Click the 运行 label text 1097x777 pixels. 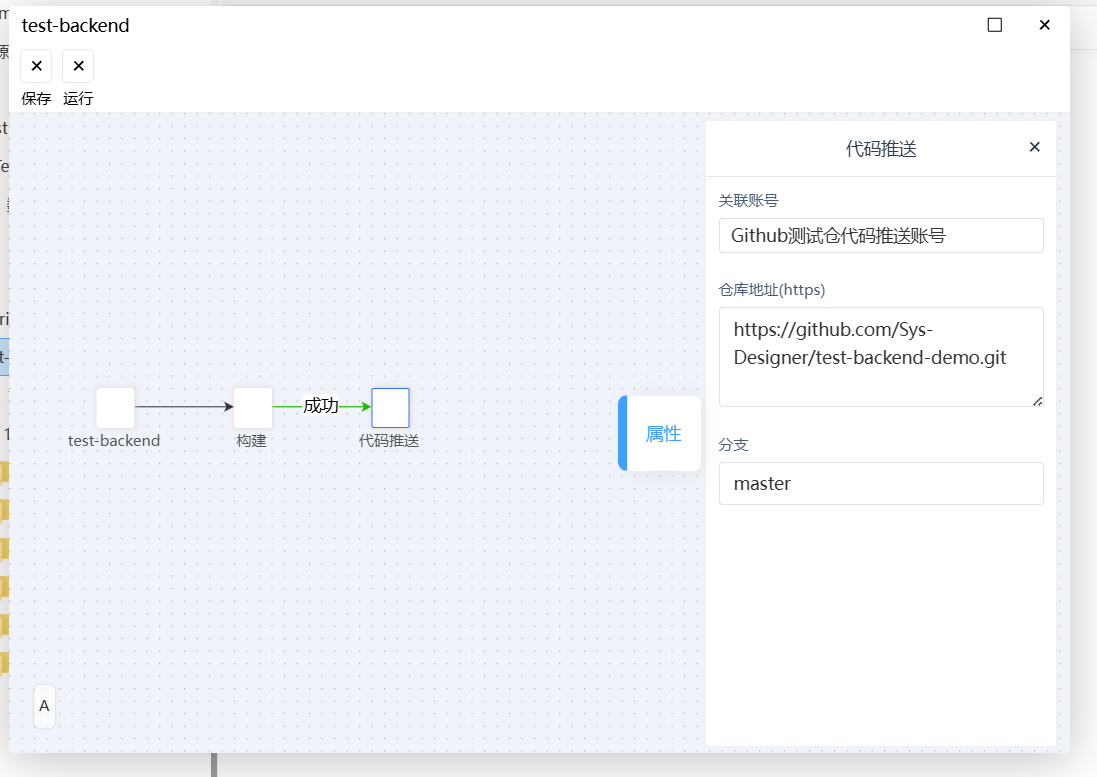pos(78,99)
